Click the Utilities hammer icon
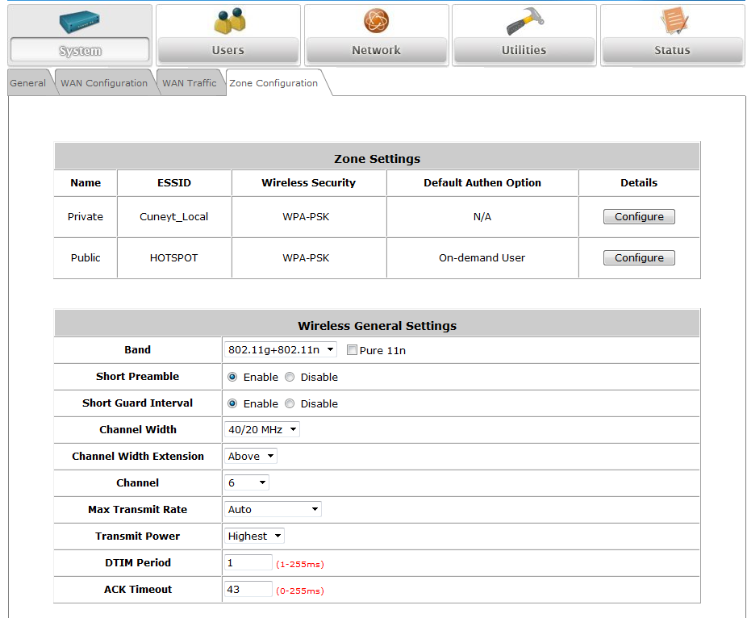751x618 pixels. (x=524, y=22)
